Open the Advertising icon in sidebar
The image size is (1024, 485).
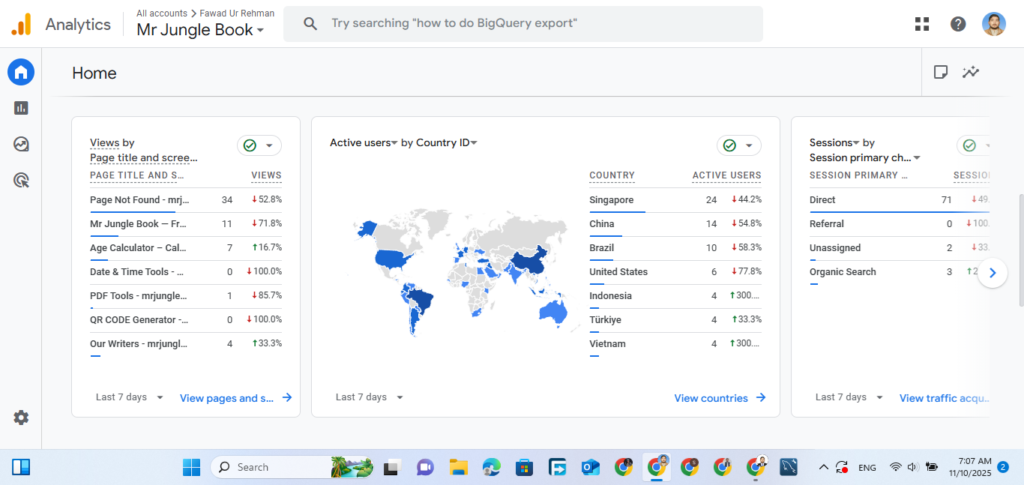click(21, 180)
